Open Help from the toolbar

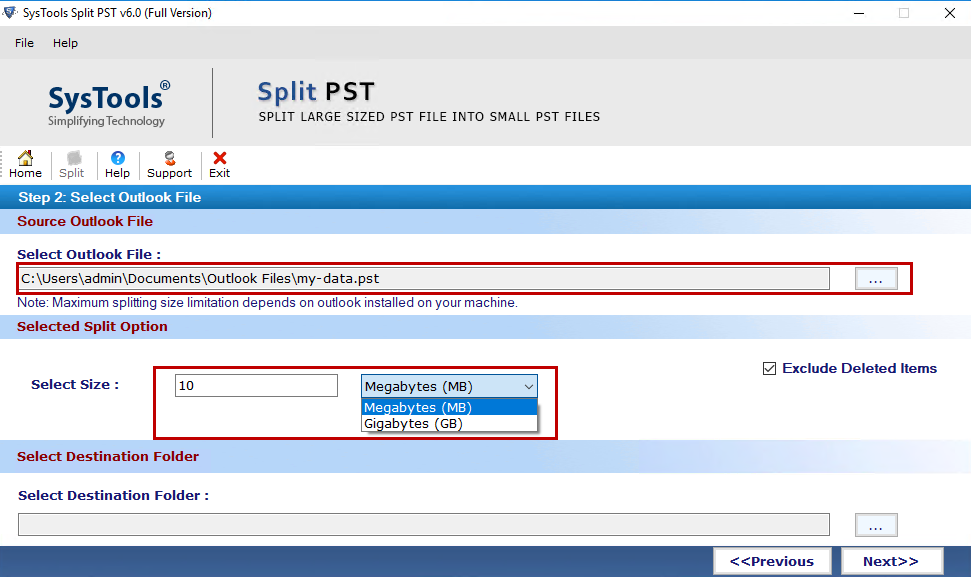point(117,165)
